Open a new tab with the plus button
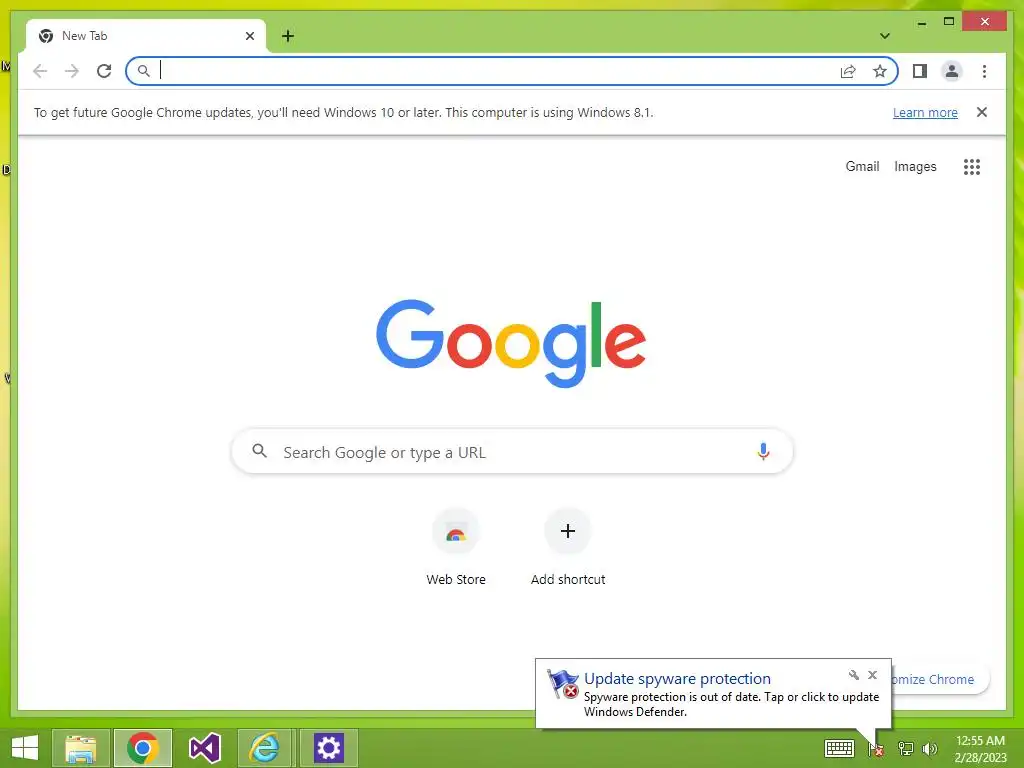Screen dimensions: 1024x768 (x=288, y=36)
